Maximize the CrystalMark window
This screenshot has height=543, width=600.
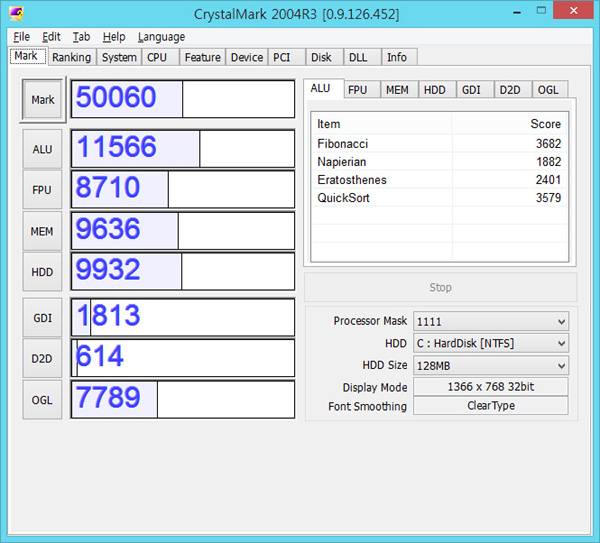point(541,11)
